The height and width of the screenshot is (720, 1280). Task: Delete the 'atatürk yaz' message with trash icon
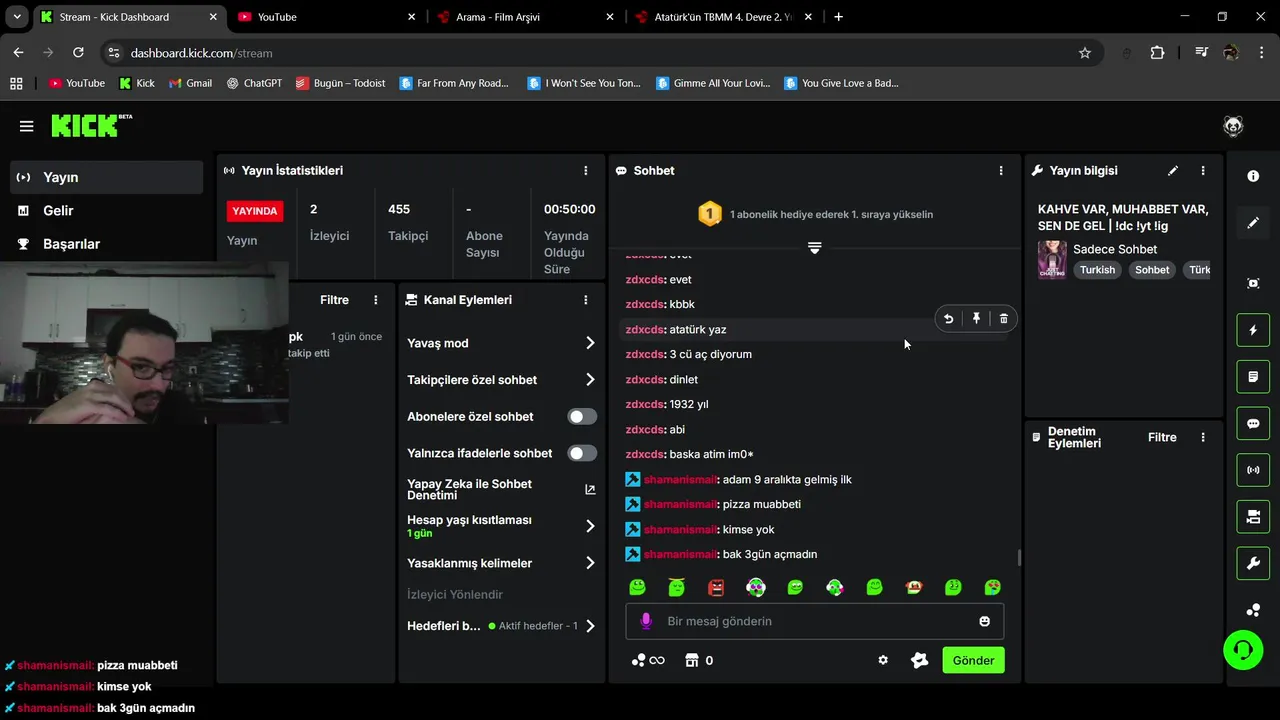pyautogui.click(x=1004, y=319)
